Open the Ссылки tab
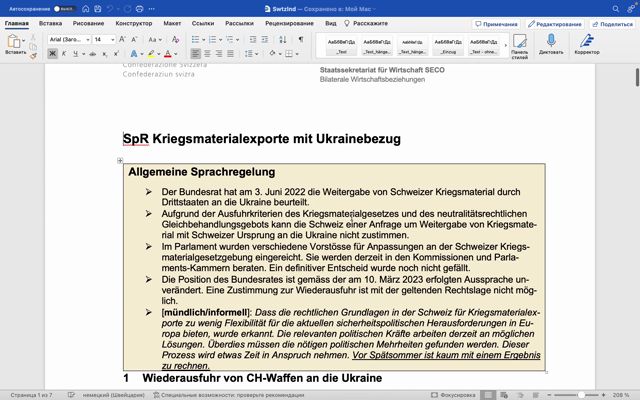This screenshot has height=400, width=640. pyautogui.click(x=203, y=23)
